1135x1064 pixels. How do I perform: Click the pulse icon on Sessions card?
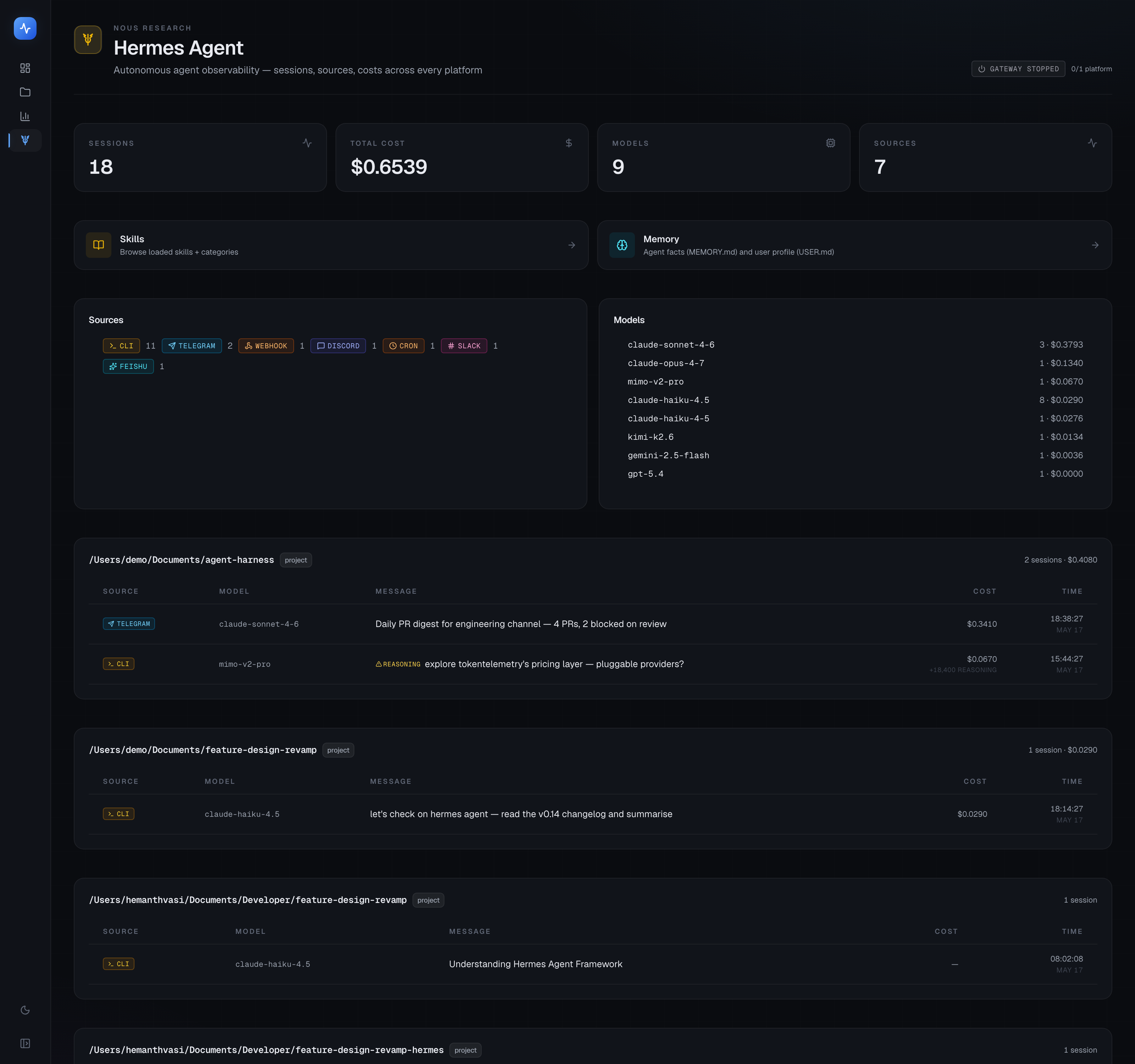tap(307, 143)
